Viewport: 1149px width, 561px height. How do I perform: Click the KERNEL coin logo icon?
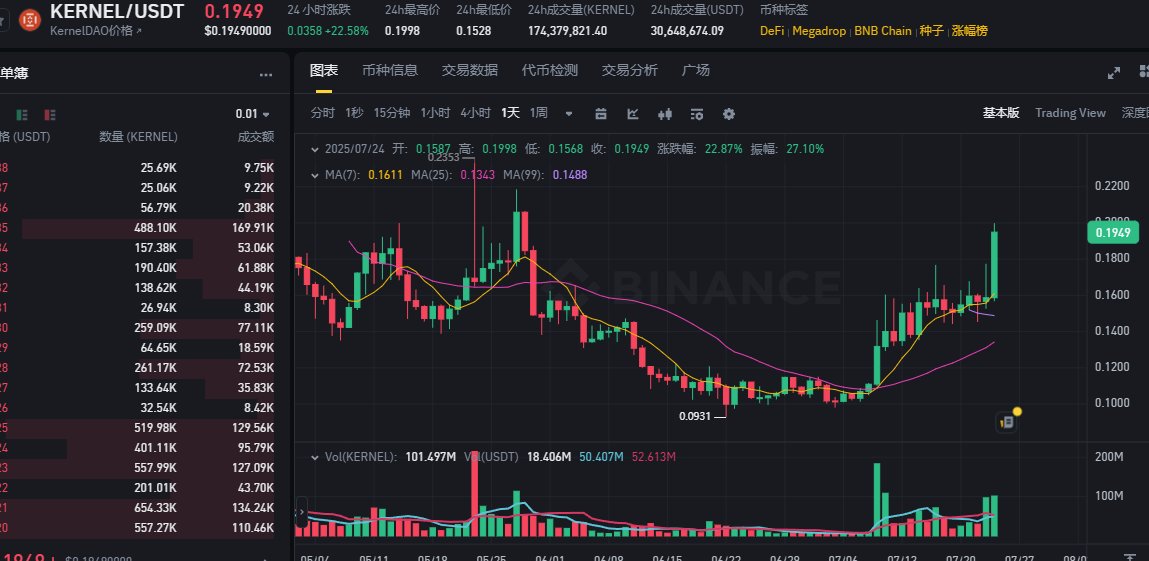click(29, 19)
